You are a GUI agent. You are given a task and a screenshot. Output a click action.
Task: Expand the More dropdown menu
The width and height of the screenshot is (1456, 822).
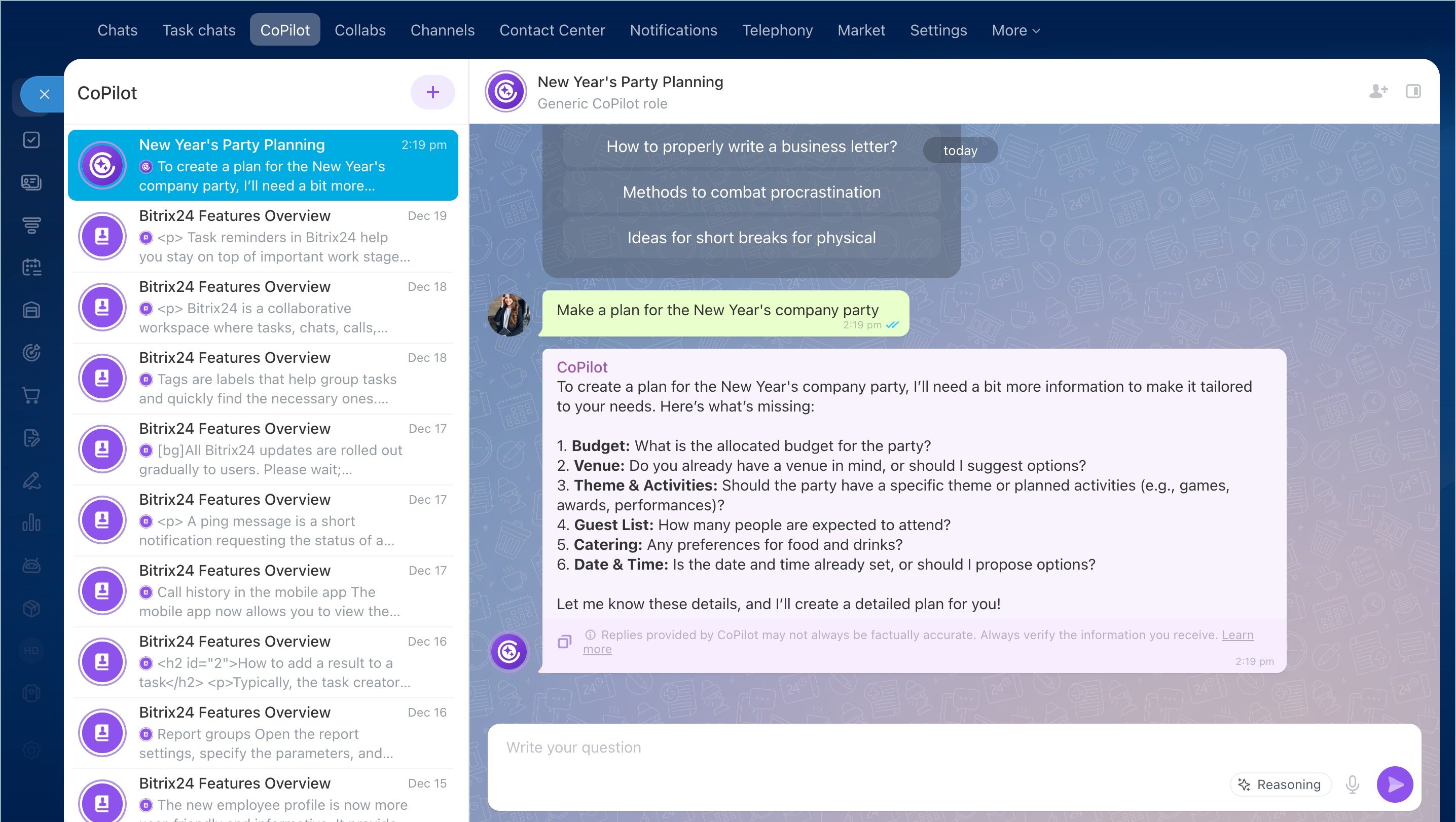1015,30
